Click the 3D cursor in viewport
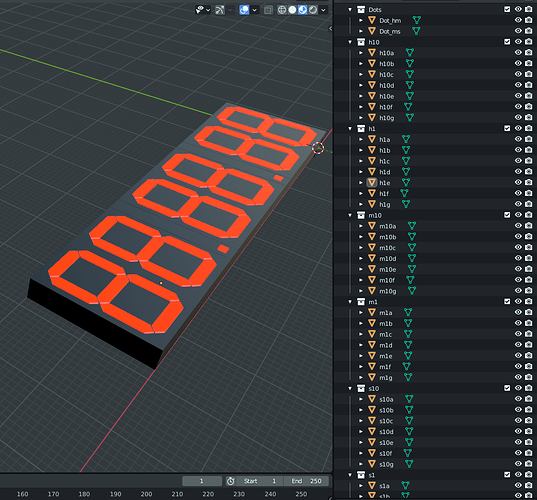Screen dimensions: 537x500 318,148
